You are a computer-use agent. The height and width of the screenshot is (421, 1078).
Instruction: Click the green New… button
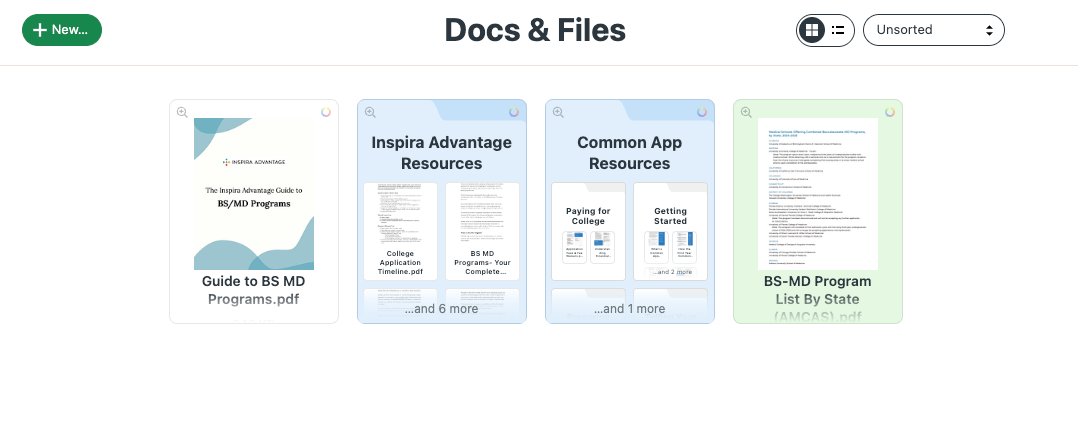pyautogui.click(x=62, y=30)
